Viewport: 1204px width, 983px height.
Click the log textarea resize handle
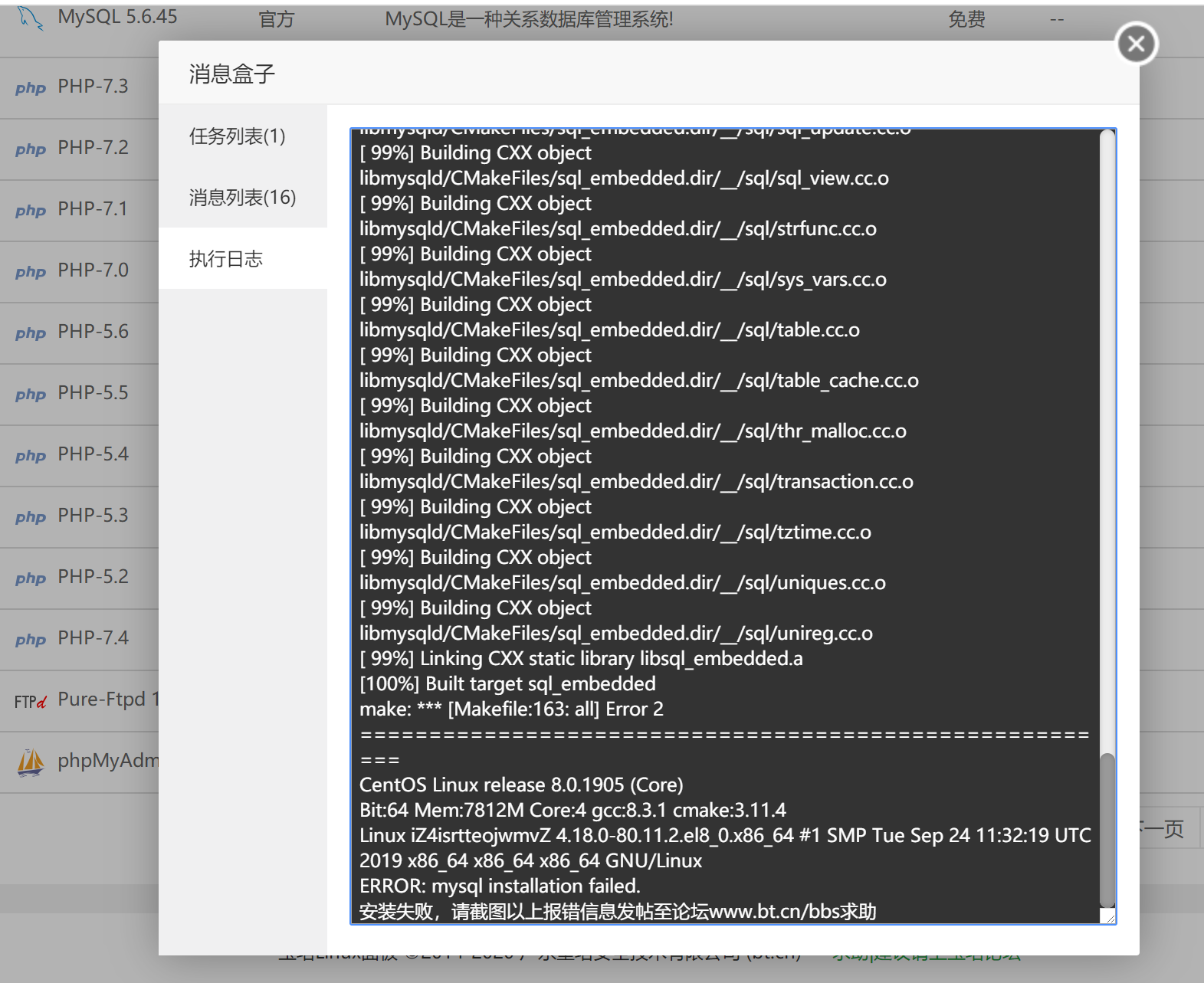[1109, 916]
